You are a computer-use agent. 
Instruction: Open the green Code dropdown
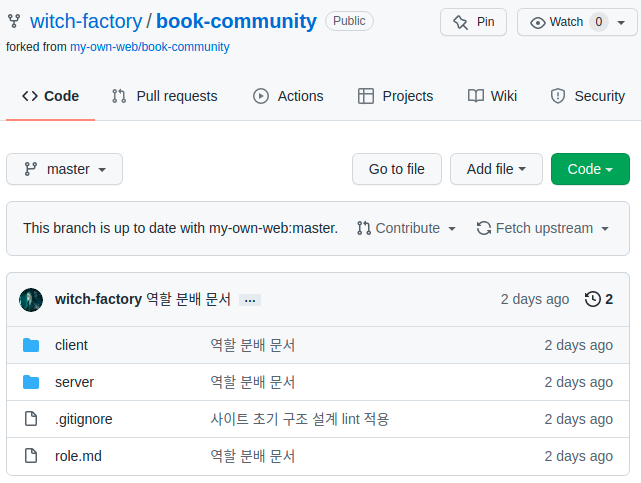[x=590, y=169]
